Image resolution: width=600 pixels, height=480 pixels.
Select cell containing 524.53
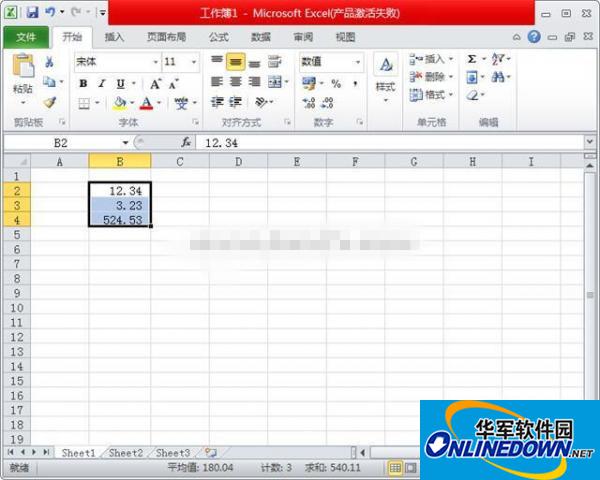[120, 220]
